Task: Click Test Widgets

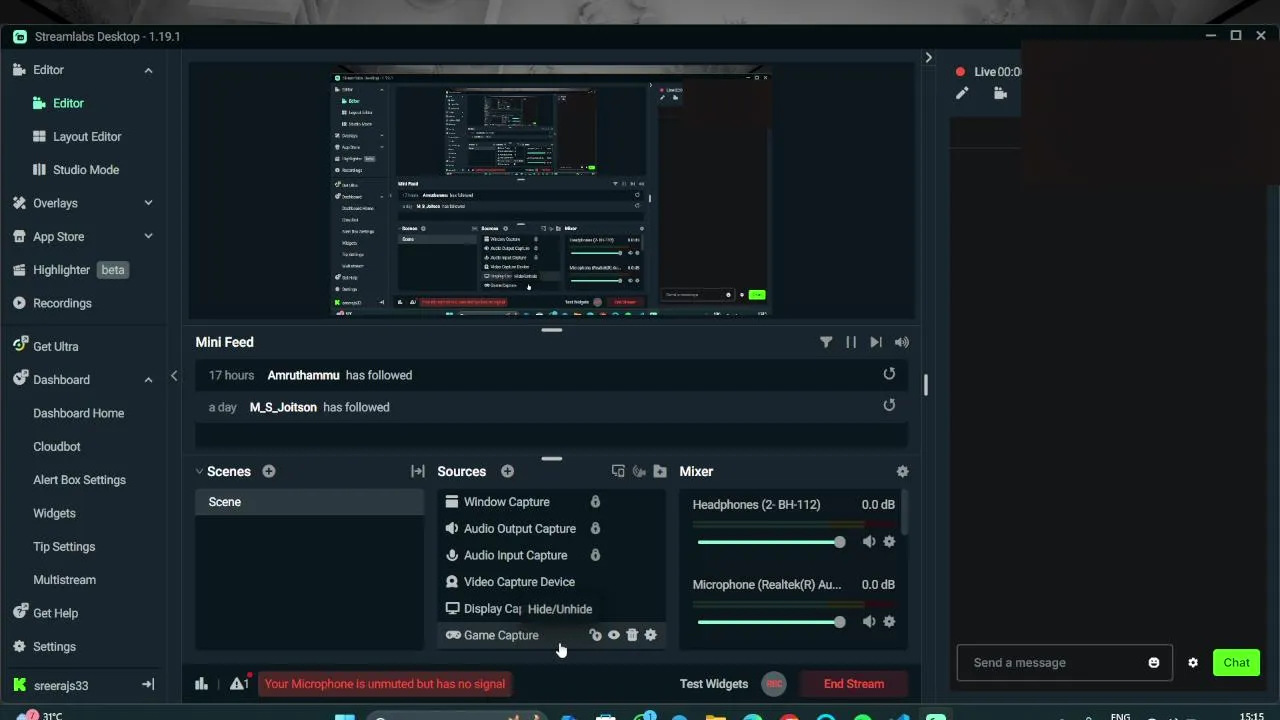Action: (x=714, y=684)
